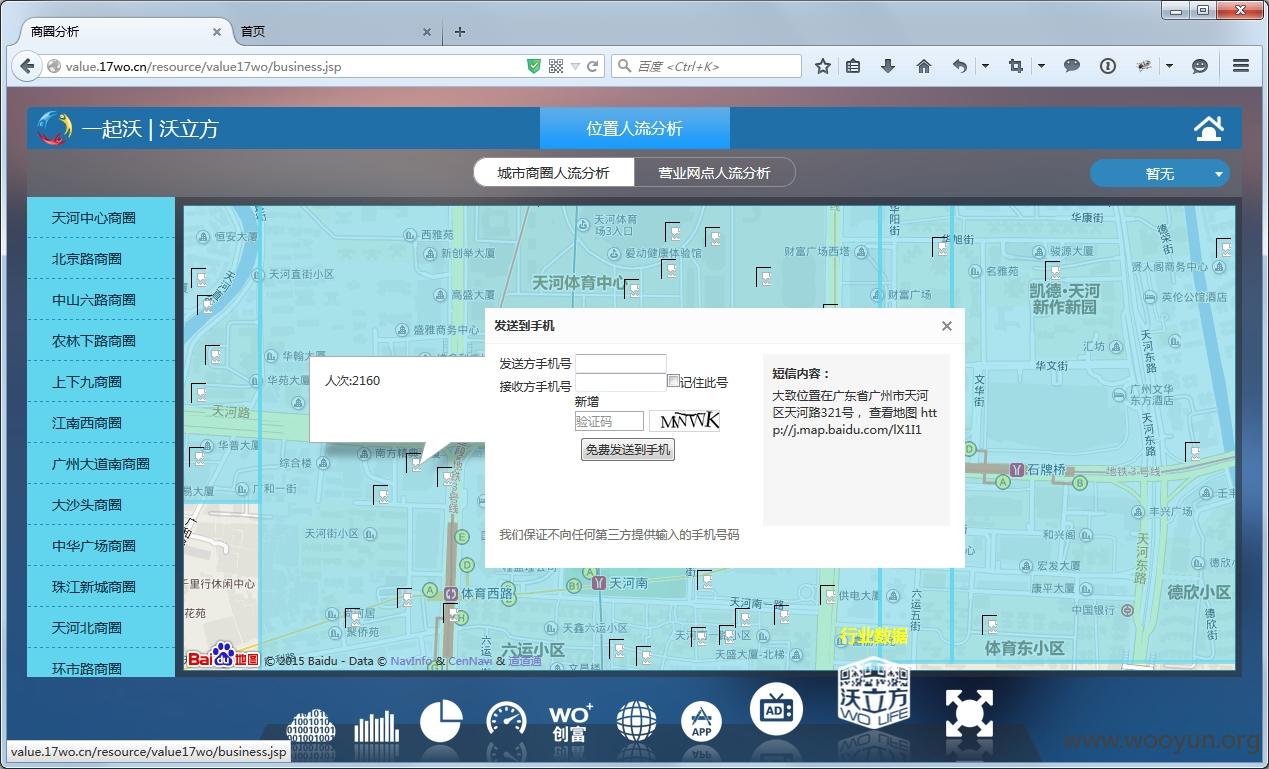Screen dimensions: 1269x769
Task: Open the browser hamburger menu
Action: pos(1241,66)
